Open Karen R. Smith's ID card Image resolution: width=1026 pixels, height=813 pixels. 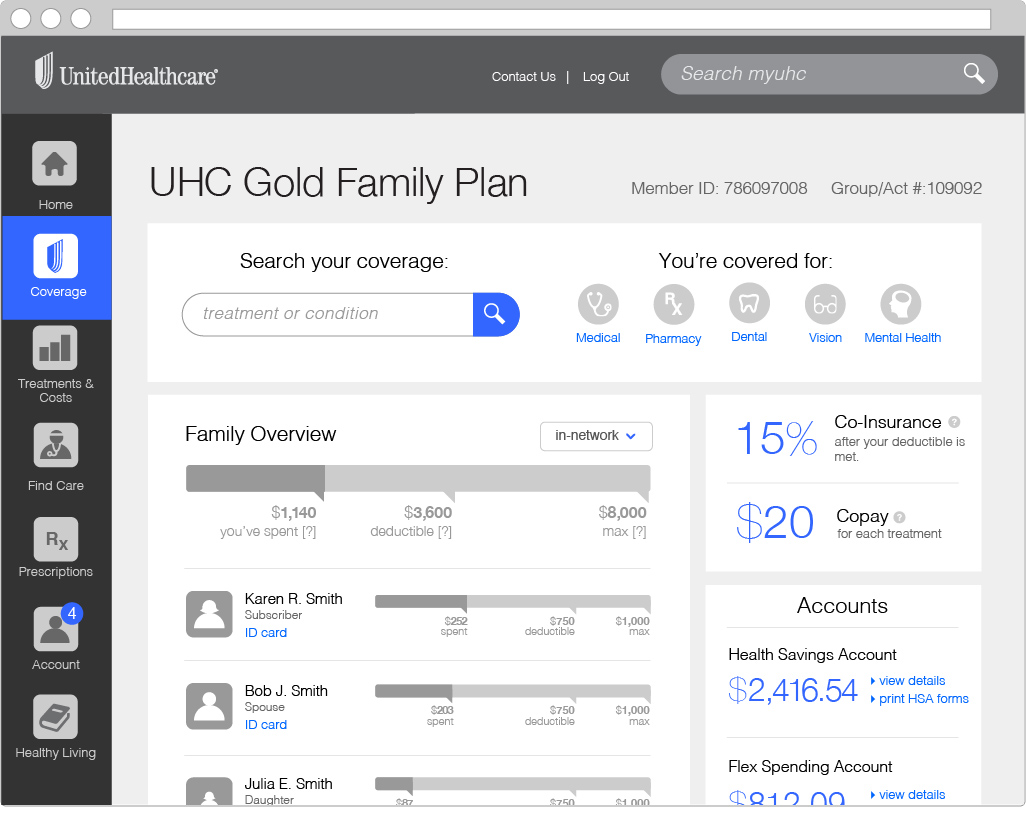(266, 633)
